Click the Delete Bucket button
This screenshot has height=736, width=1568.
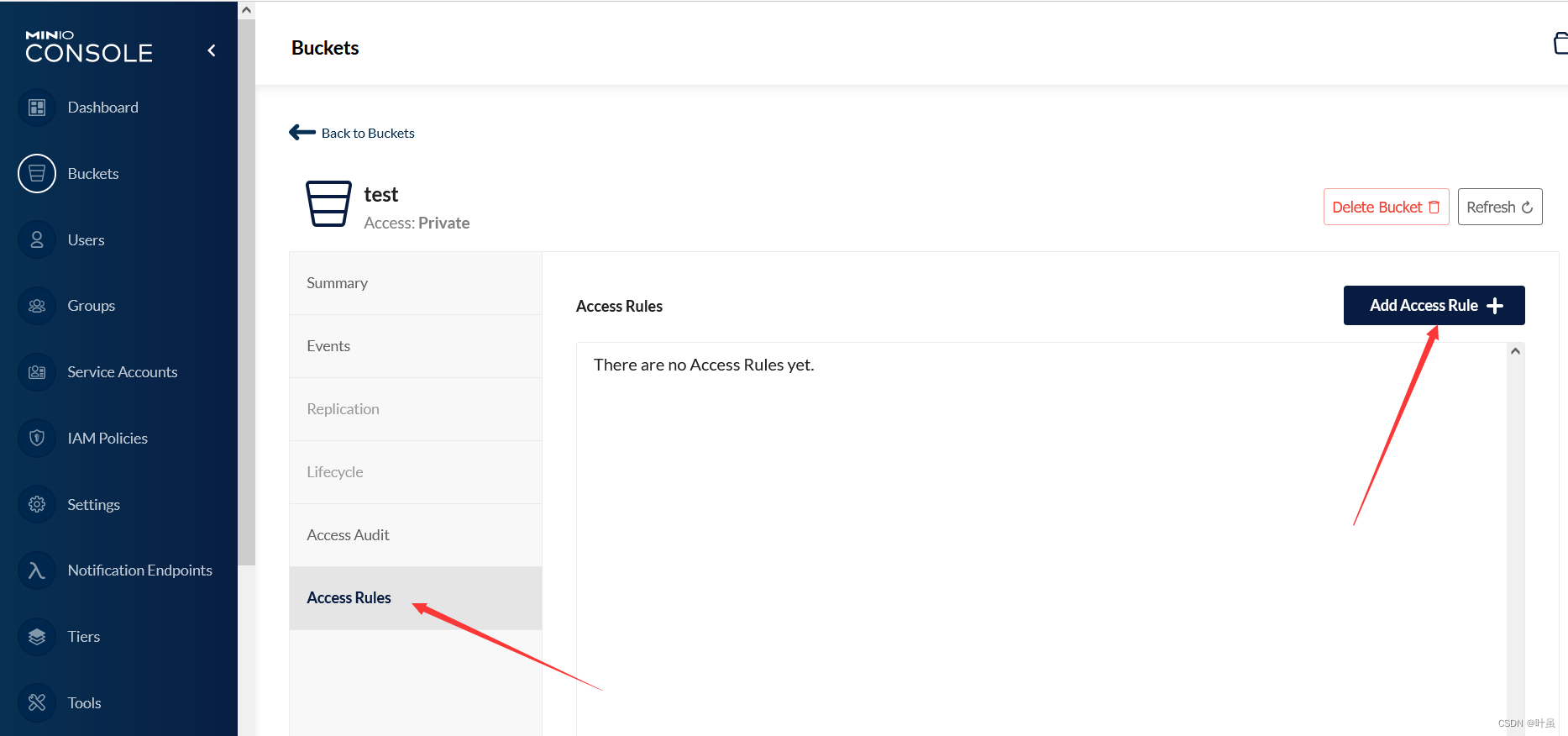[1386, 207]
